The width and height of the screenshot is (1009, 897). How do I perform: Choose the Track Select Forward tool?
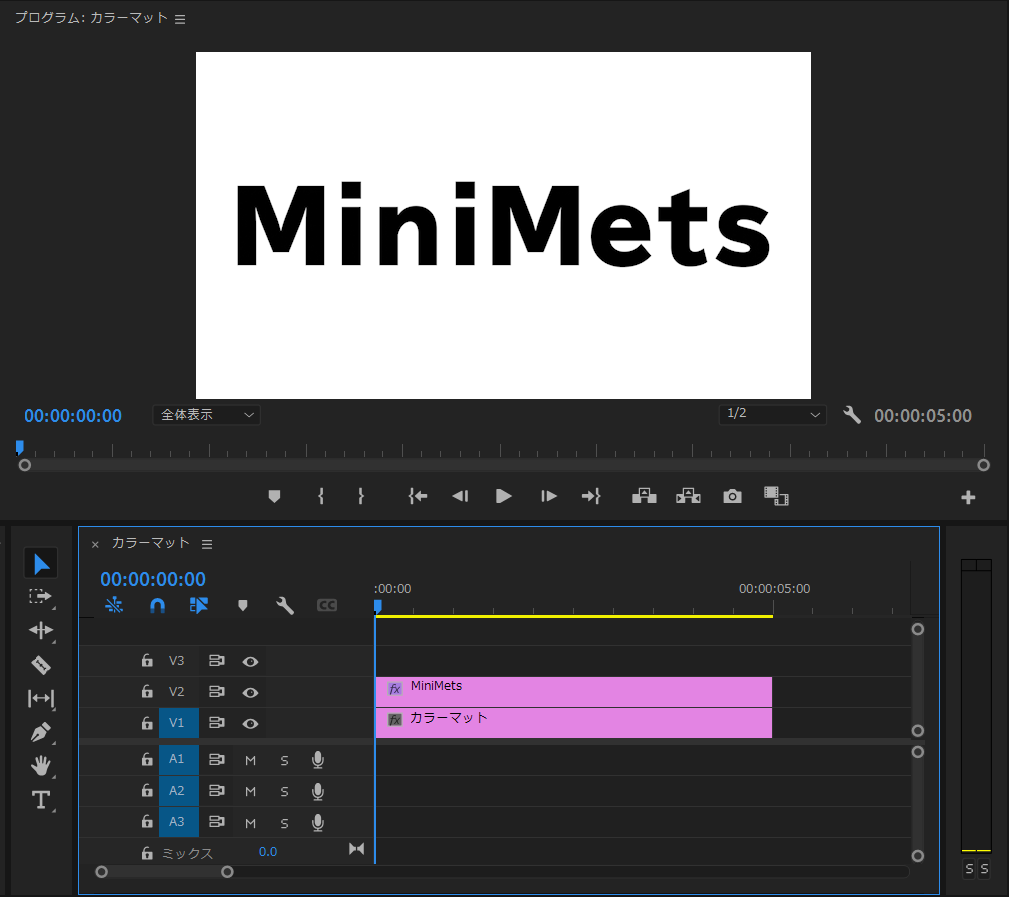tap(40, 597)
